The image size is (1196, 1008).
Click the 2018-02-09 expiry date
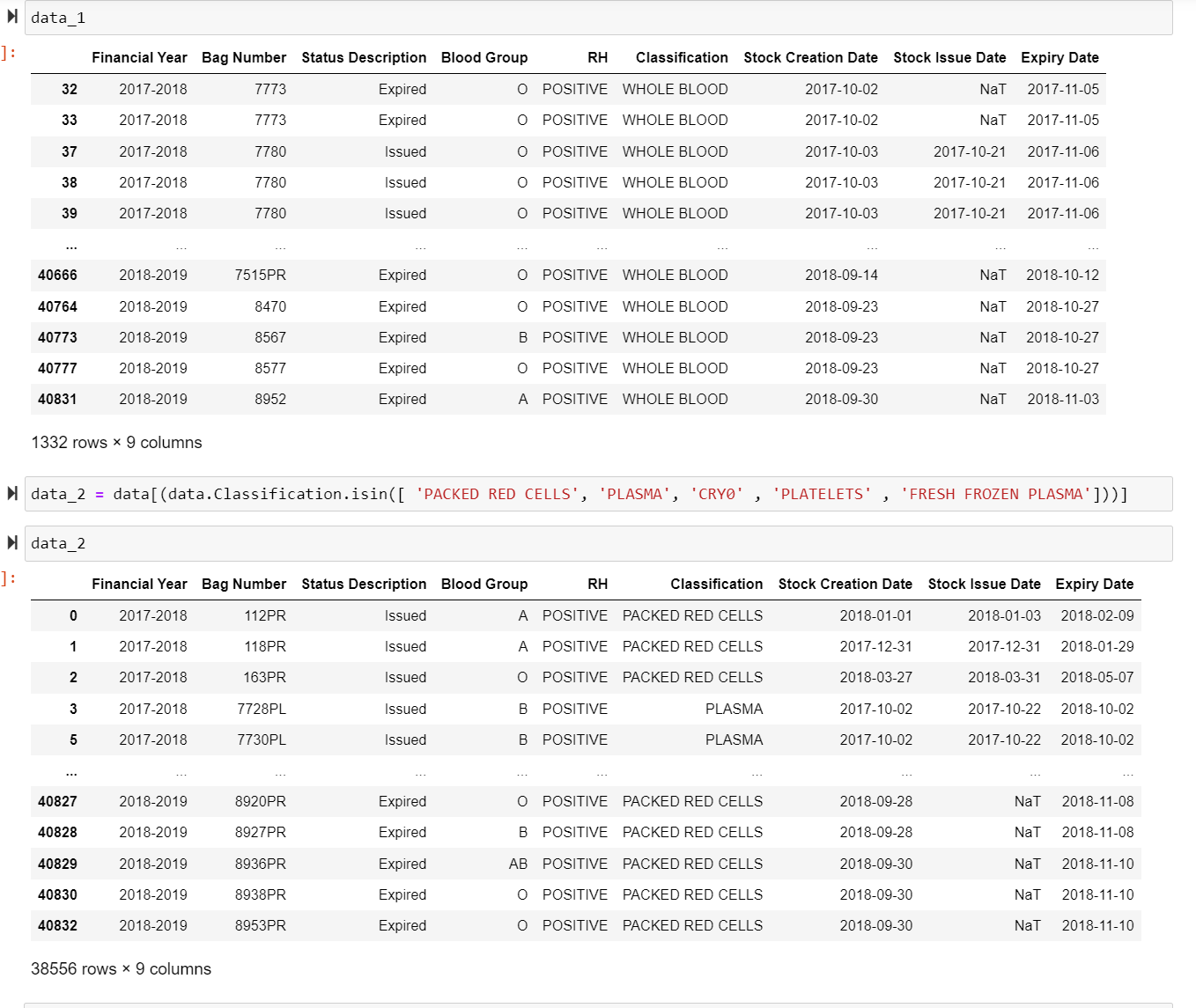click(x=1097, y=615)
